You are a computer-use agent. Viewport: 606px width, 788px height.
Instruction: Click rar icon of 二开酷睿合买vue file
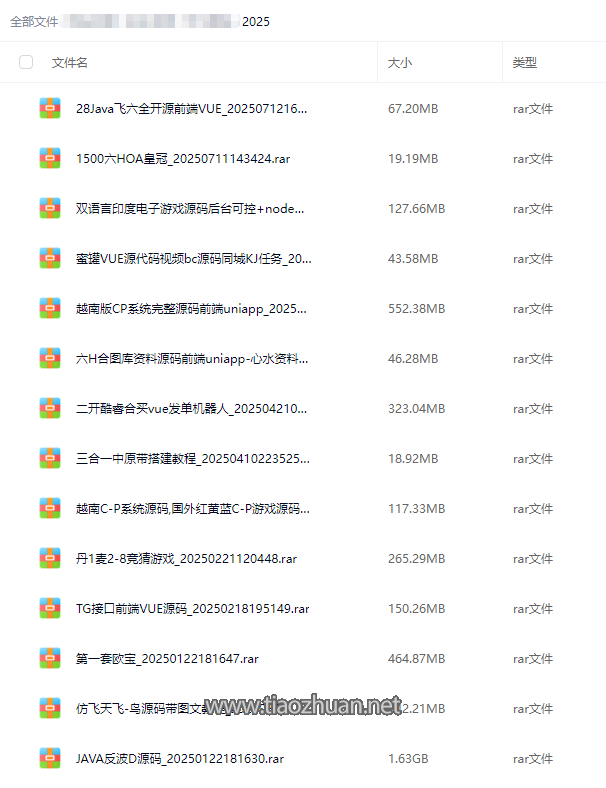50,409
